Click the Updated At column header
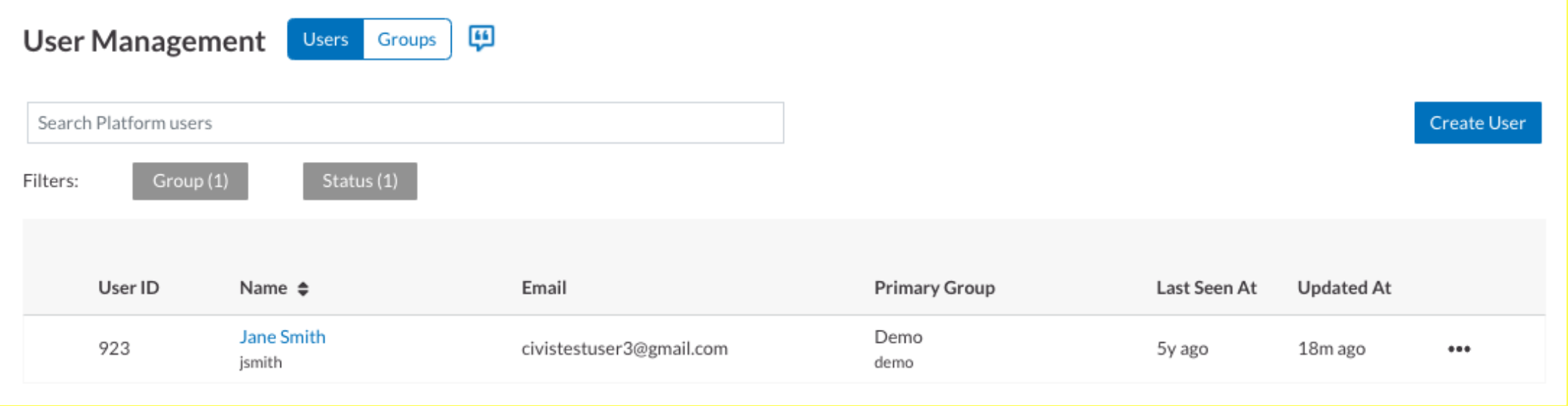Viewport: 1568px width, 406px height. (x=1344, y=288)
